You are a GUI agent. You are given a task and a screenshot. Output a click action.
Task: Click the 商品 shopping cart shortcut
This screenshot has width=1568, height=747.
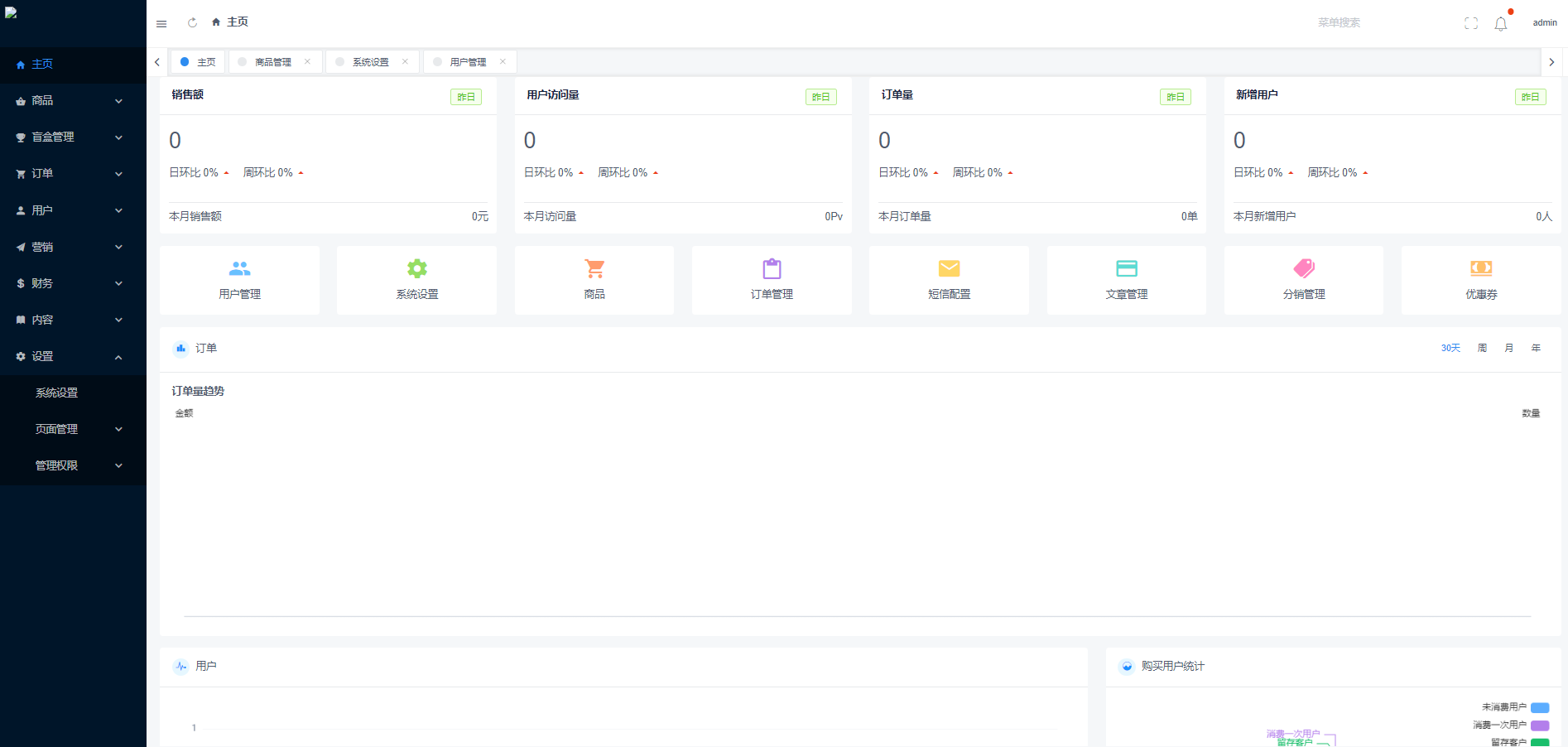tap(594, 269)
